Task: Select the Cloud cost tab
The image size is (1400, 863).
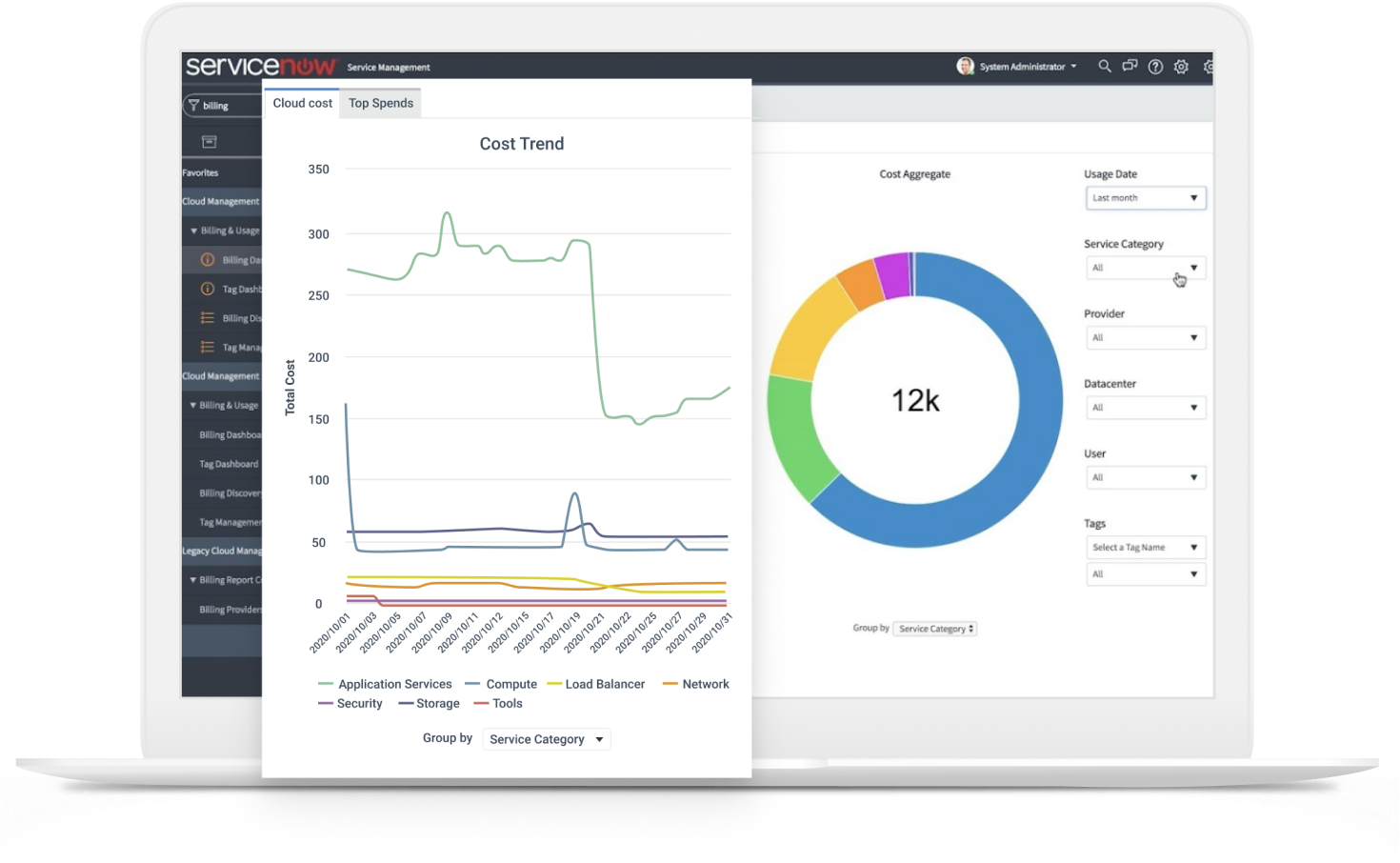Action: (x=302, y=103)
